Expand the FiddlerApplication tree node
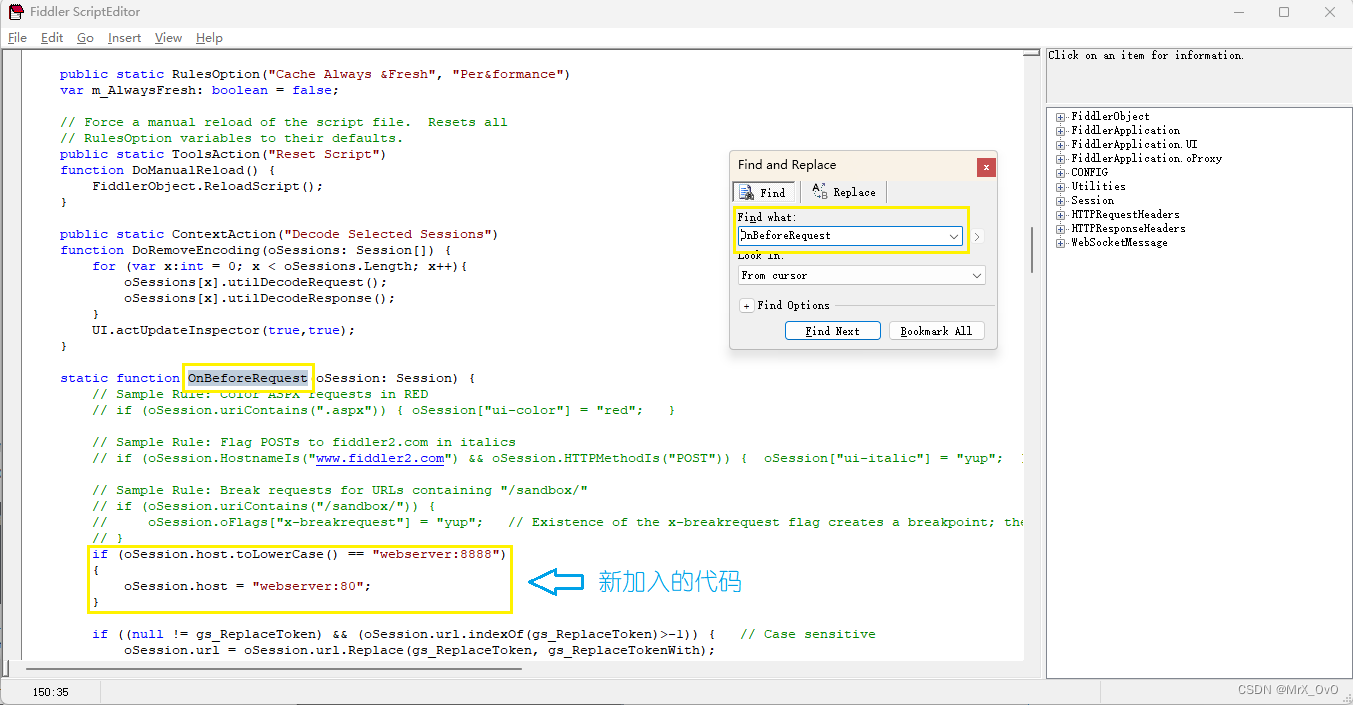 pos(1061,131)
